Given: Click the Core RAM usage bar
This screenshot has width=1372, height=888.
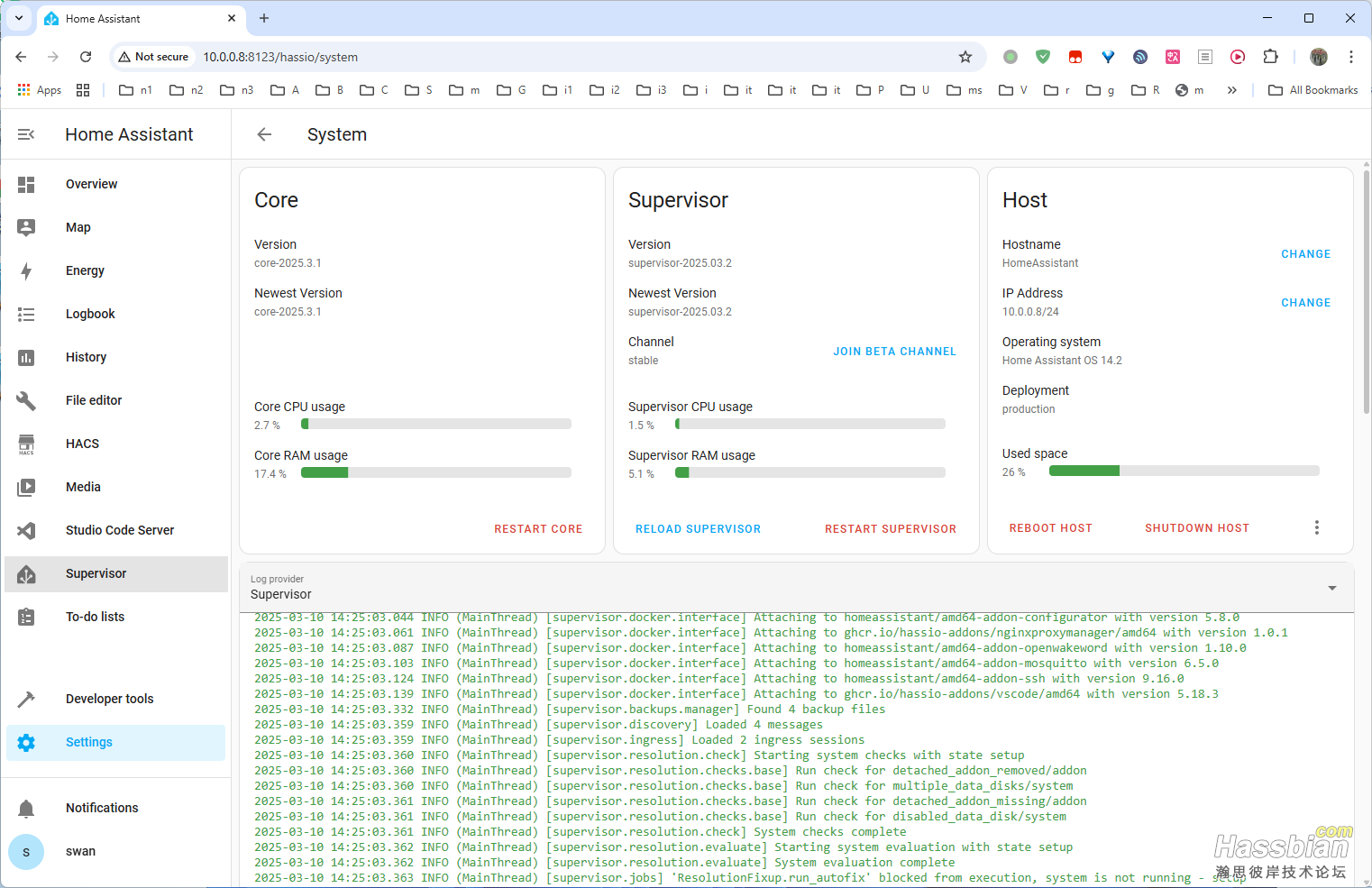Looking at the screenshot, I should [436, 472].
